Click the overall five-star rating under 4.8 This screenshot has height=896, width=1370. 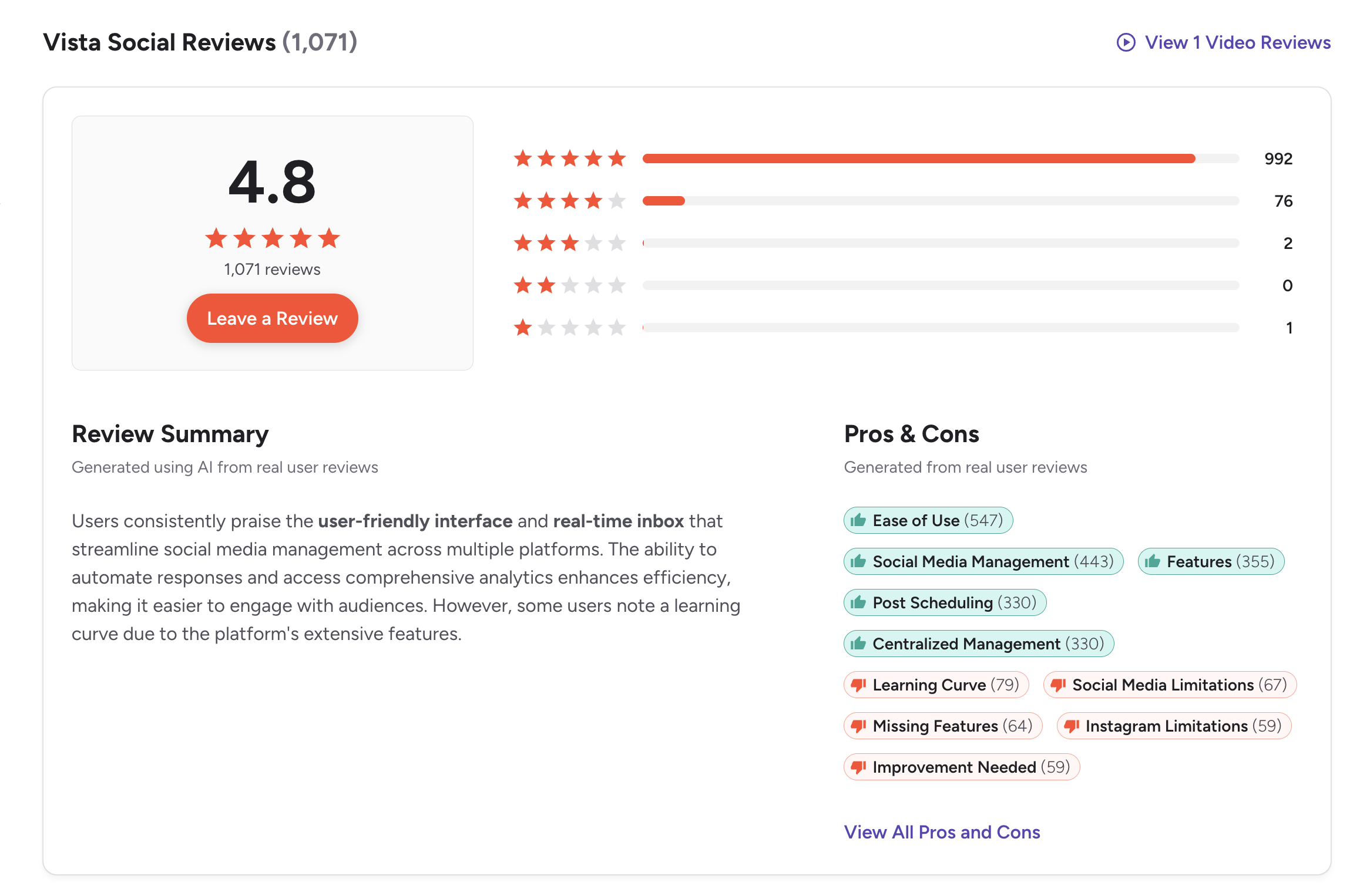coord(273,238)
